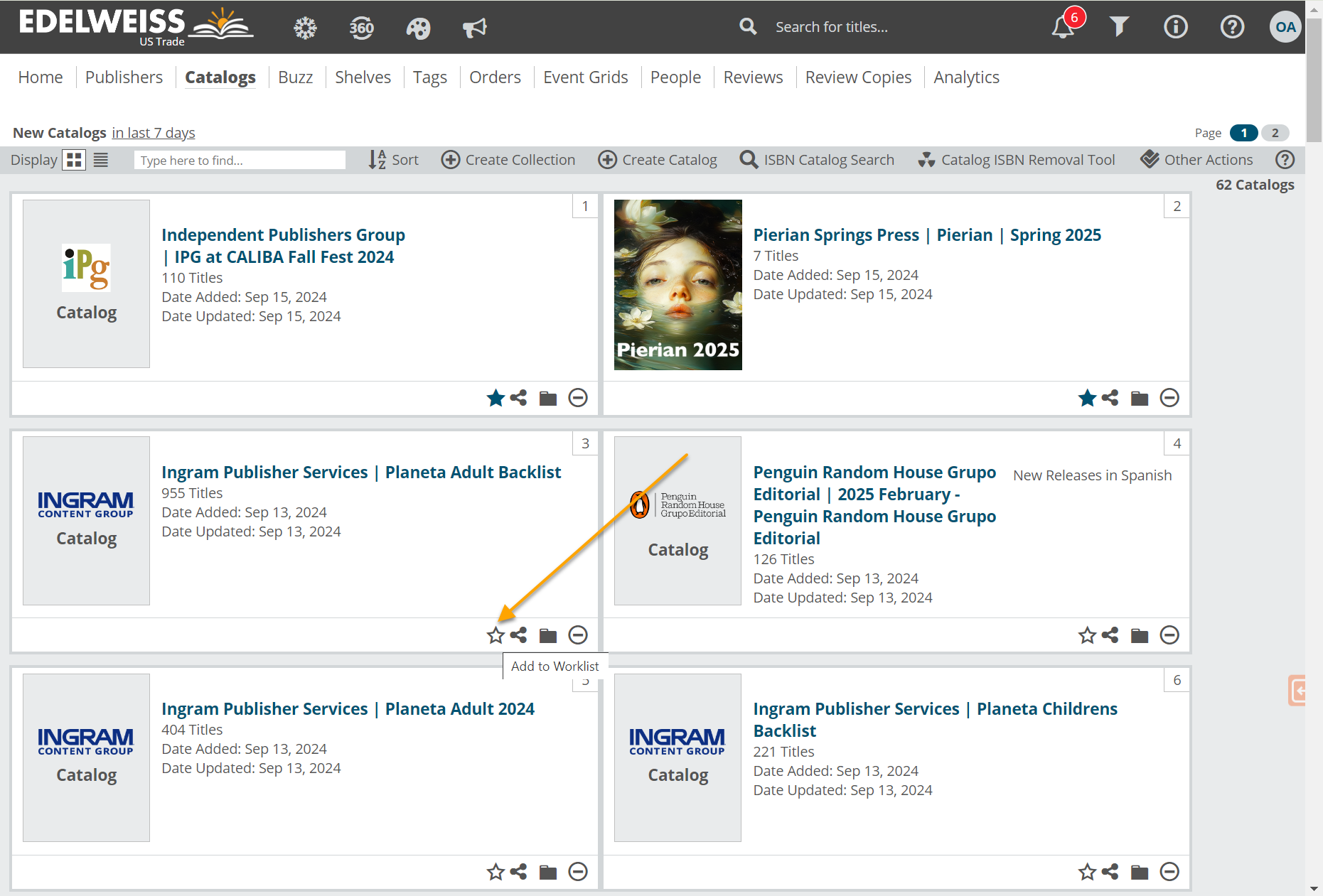Share the Planeta Adult Backlist catalog
Image resolution: width=1323 pixels, height=896 pixels.
click(519, 635)
